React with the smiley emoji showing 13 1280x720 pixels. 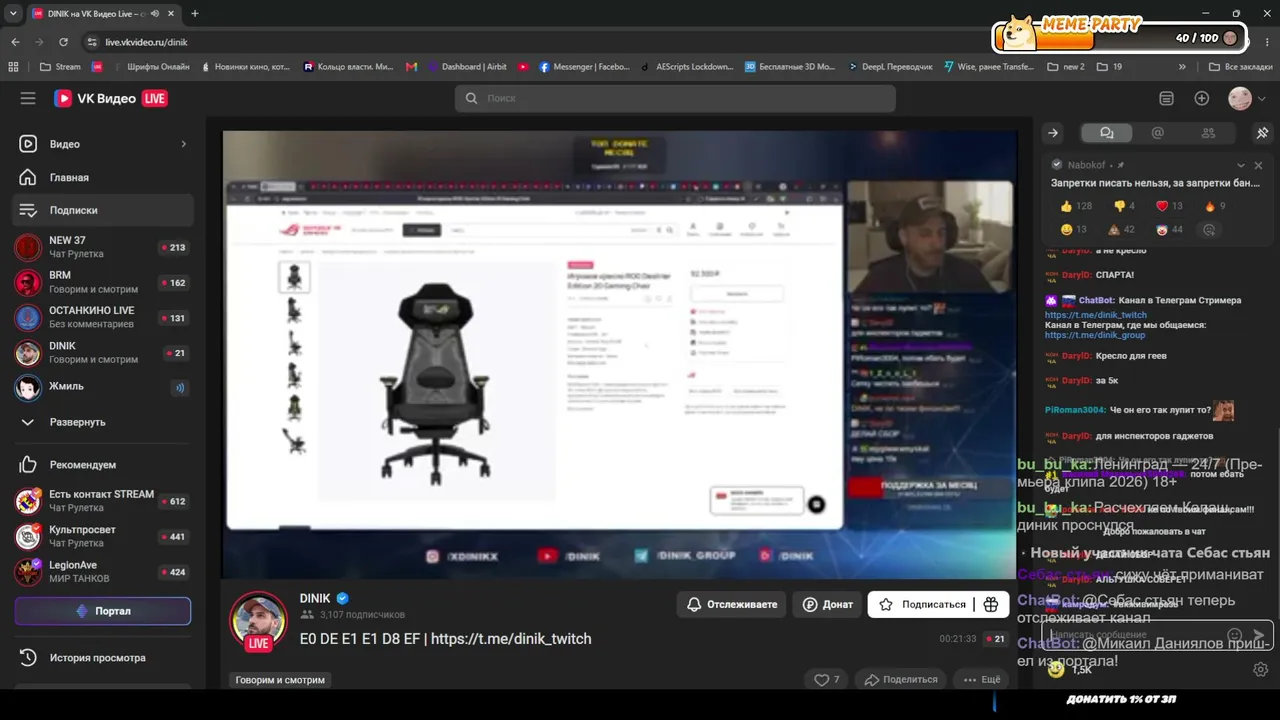click(x=1073, y=230)
